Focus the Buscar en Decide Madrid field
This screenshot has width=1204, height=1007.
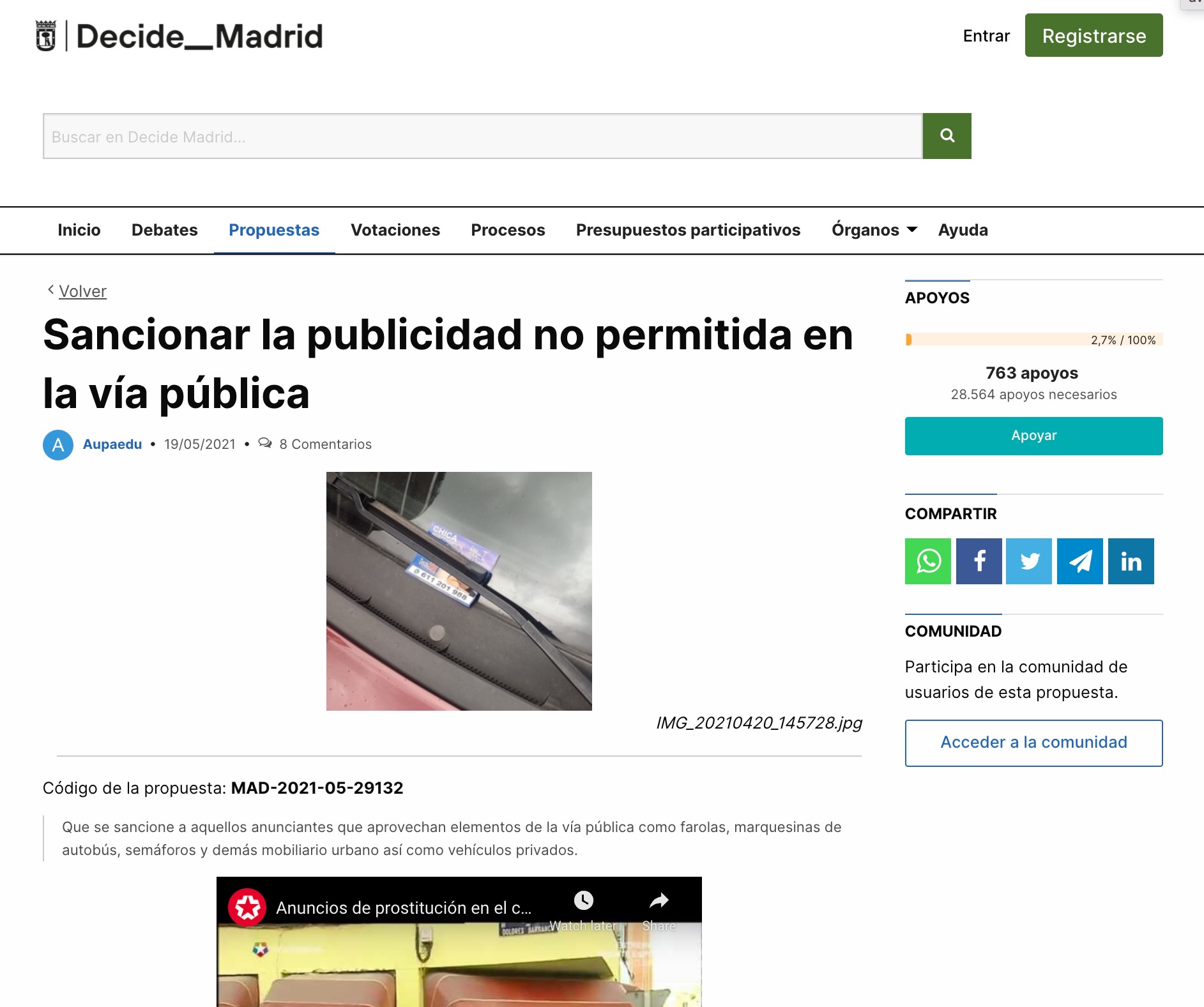coord(482,136)
